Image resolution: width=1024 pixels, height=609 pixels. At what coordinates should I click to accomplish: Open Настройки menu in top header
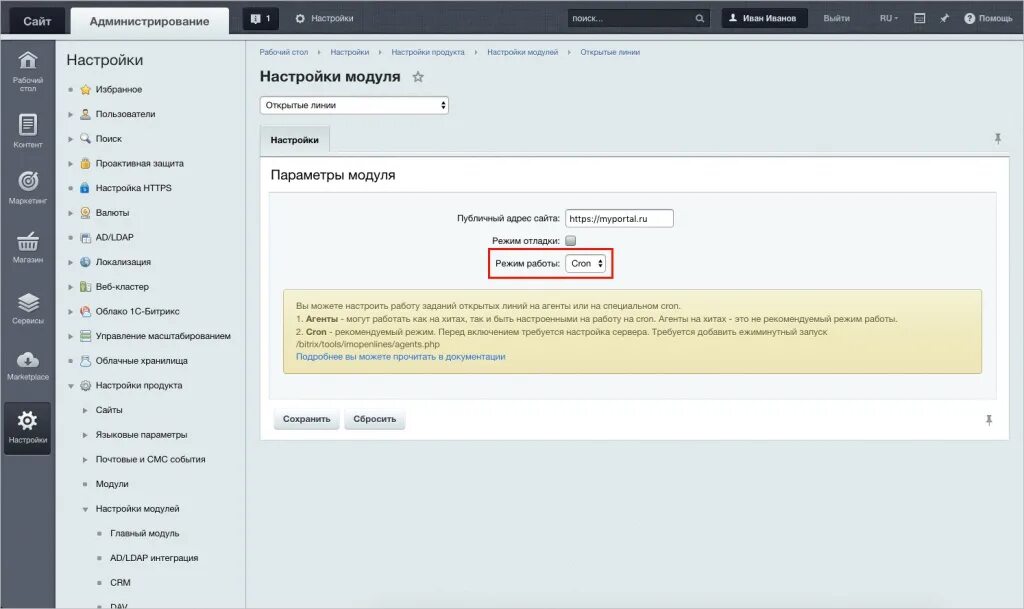pos(324,18)
